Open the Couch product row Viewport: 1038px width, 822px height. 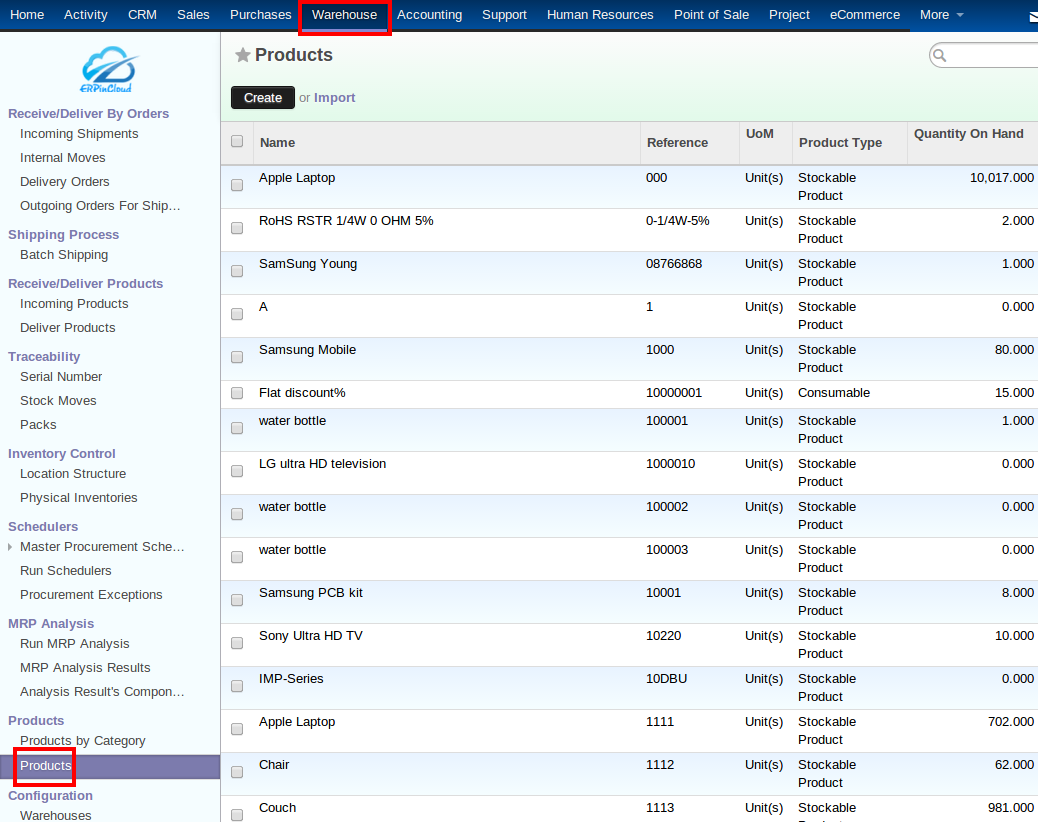(629, 809)
